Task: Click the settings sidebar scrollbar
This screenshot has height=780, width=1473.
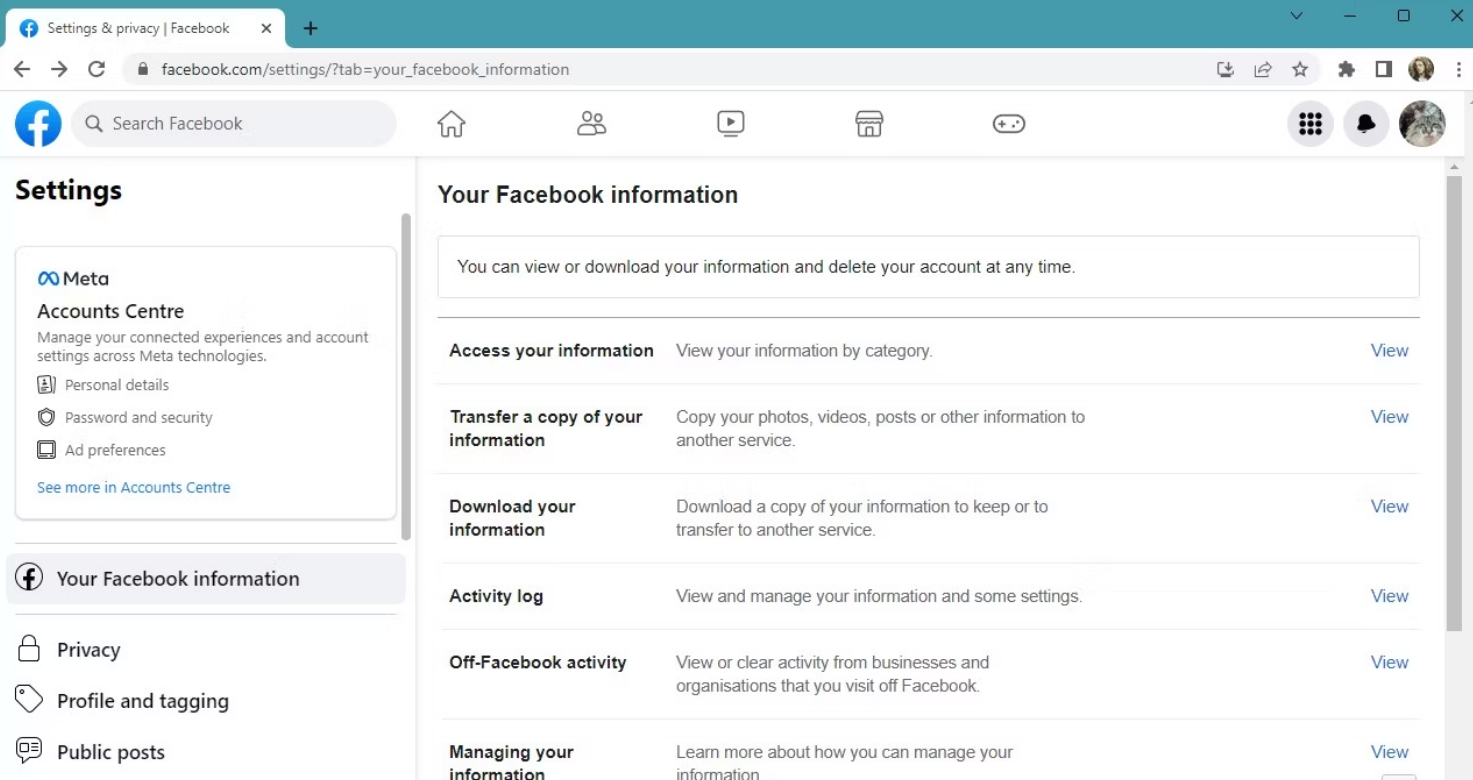Action: [406, 376]
